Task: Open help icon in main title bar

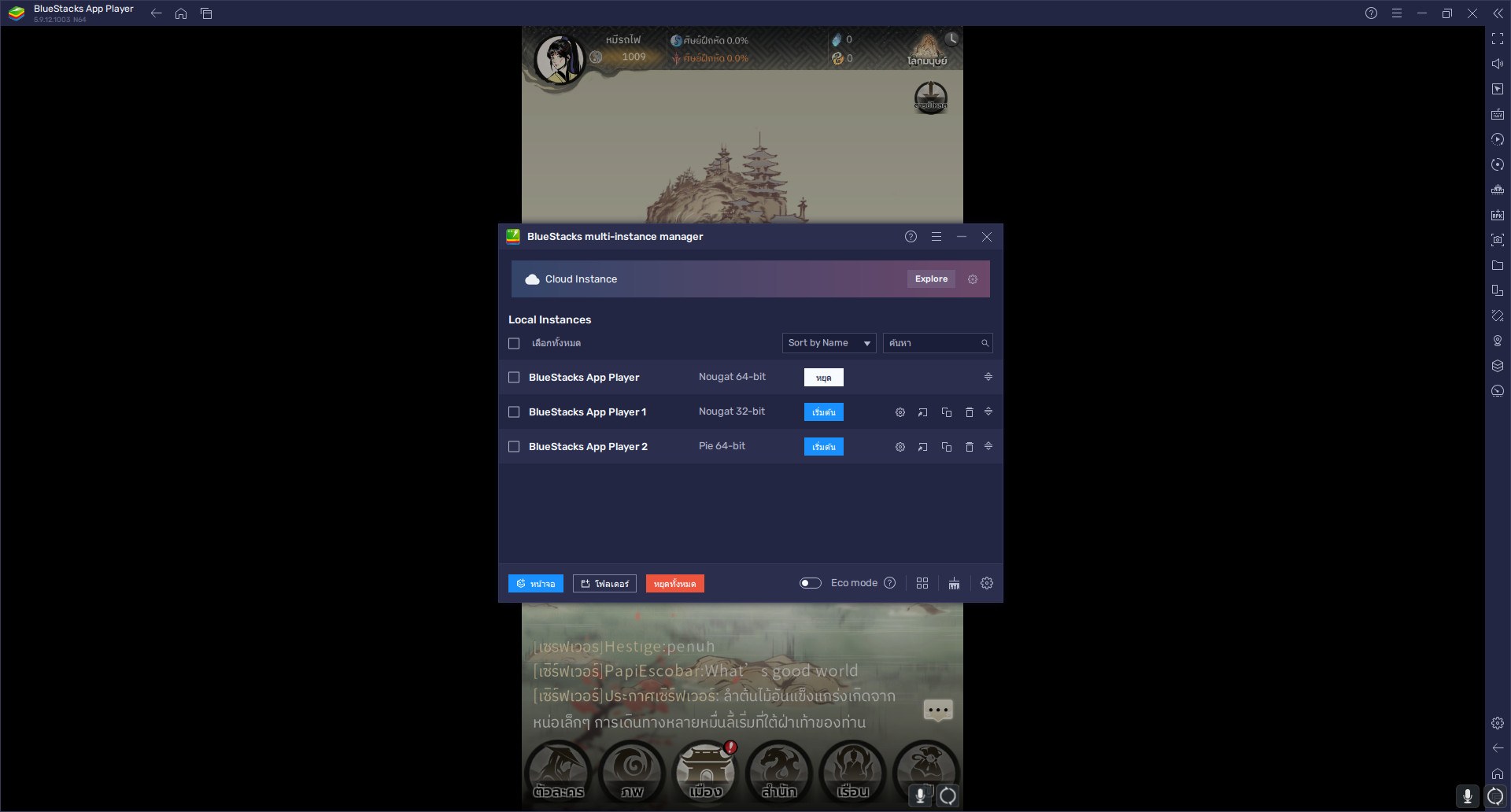Action: pos(1371,13)
